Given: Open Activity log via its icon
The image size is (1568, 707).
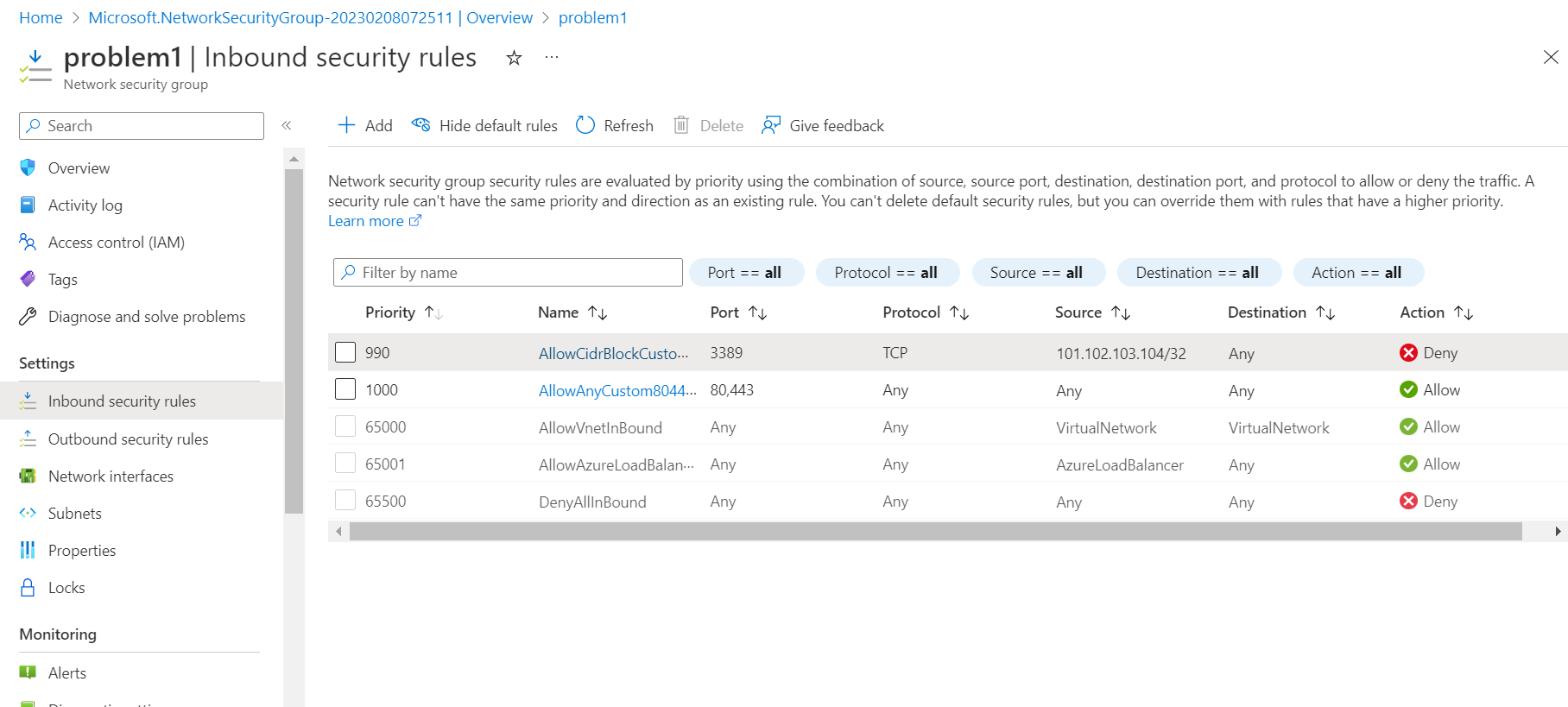Looking at the screenshot, I should point(28,205).
